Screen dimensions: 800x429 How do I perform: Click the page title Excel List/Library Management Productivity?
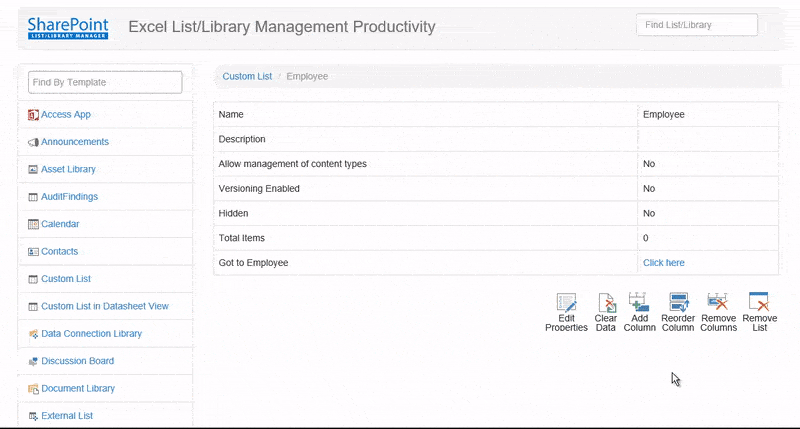(282, 27)
